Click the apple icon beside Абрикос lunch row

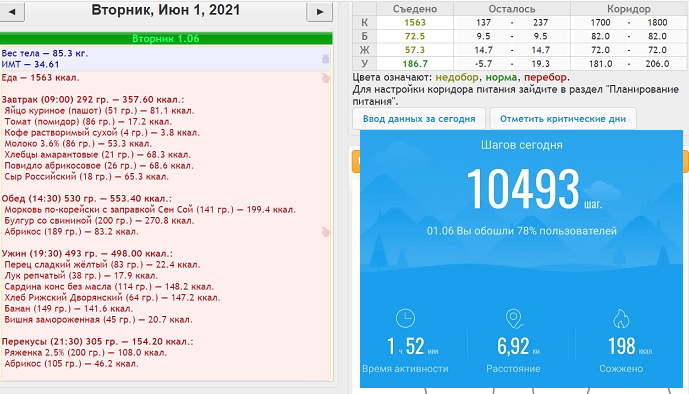(325, 231)
